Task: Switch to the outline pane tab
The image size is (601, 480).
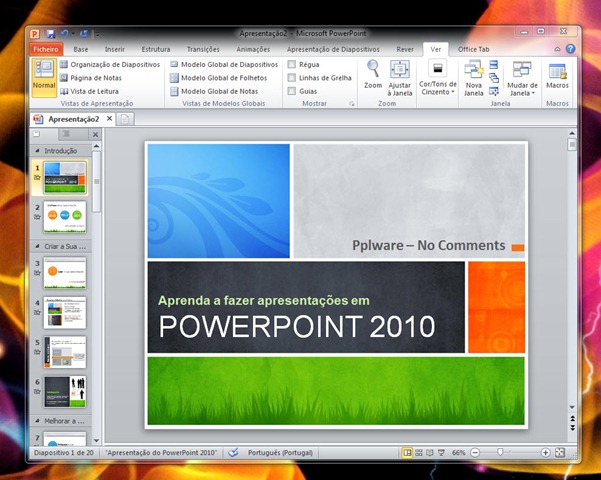Action: point(66,134)
